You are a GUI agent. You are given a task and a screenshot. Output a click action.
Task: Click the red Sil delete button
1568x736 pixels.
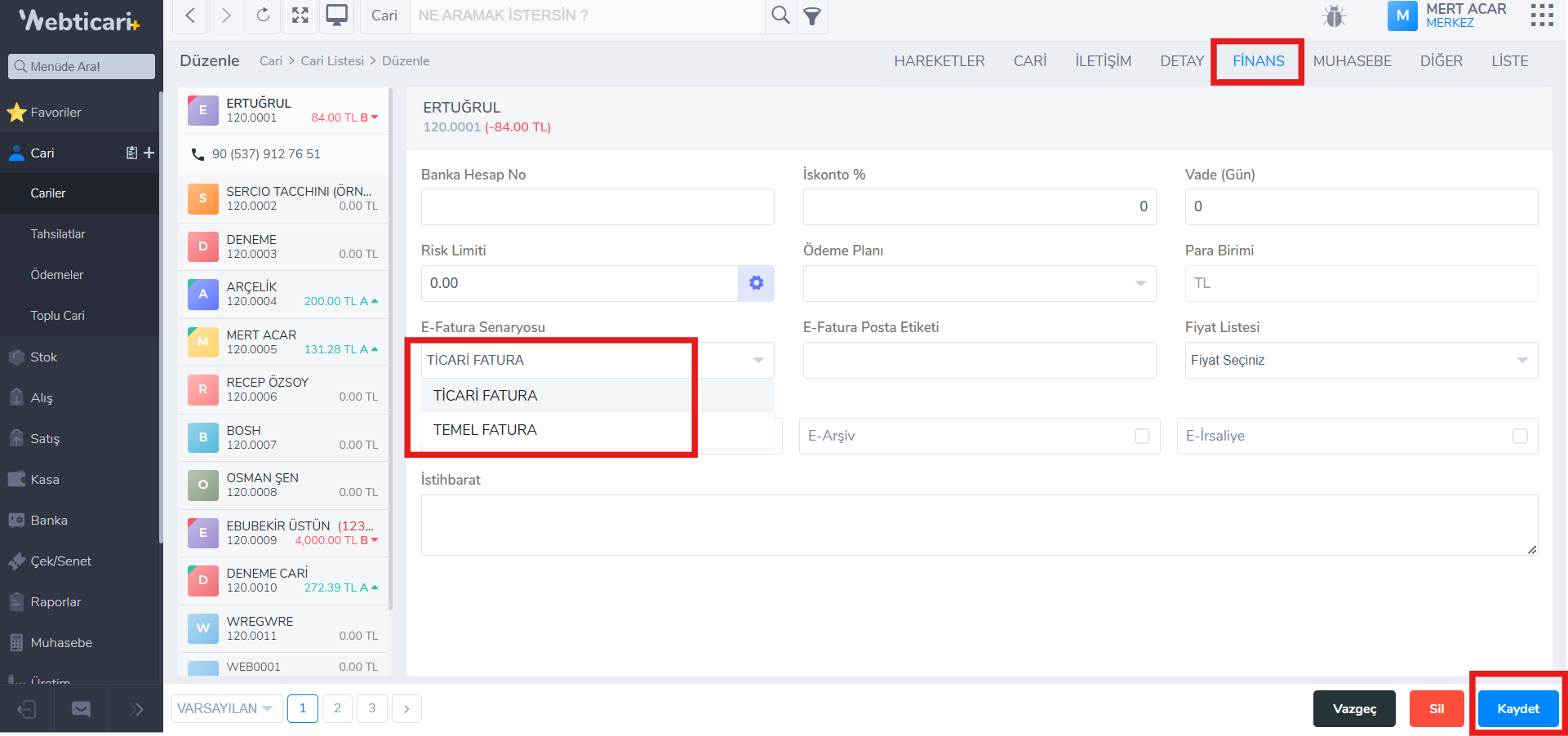point(1436,708)
